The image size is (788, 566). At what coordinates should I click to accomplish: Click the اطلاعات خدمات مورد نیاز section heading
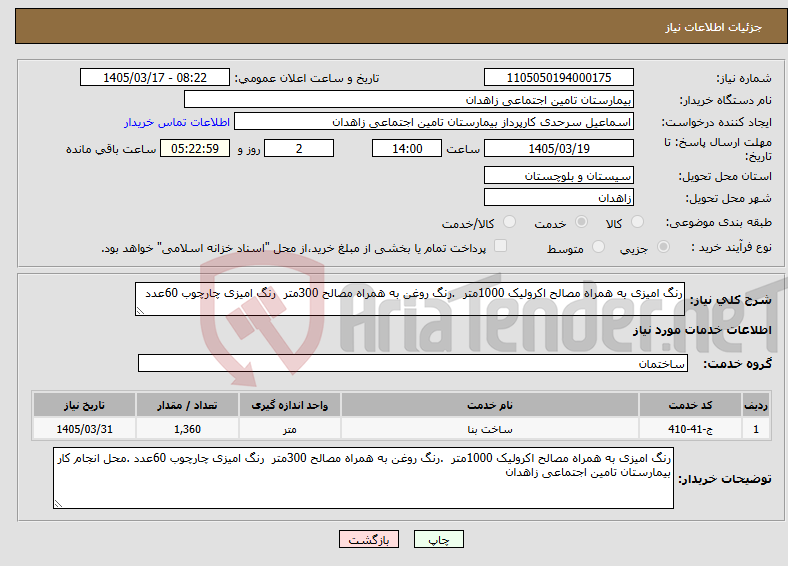(x=702, y=330)
